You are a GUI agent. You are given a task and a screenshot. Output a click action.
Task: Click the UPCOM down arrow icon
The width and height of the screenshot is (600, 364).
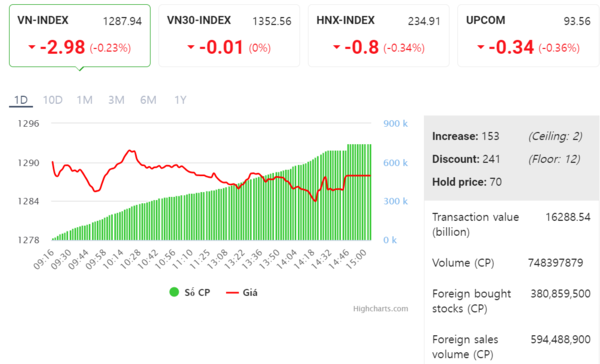(481, 47)
